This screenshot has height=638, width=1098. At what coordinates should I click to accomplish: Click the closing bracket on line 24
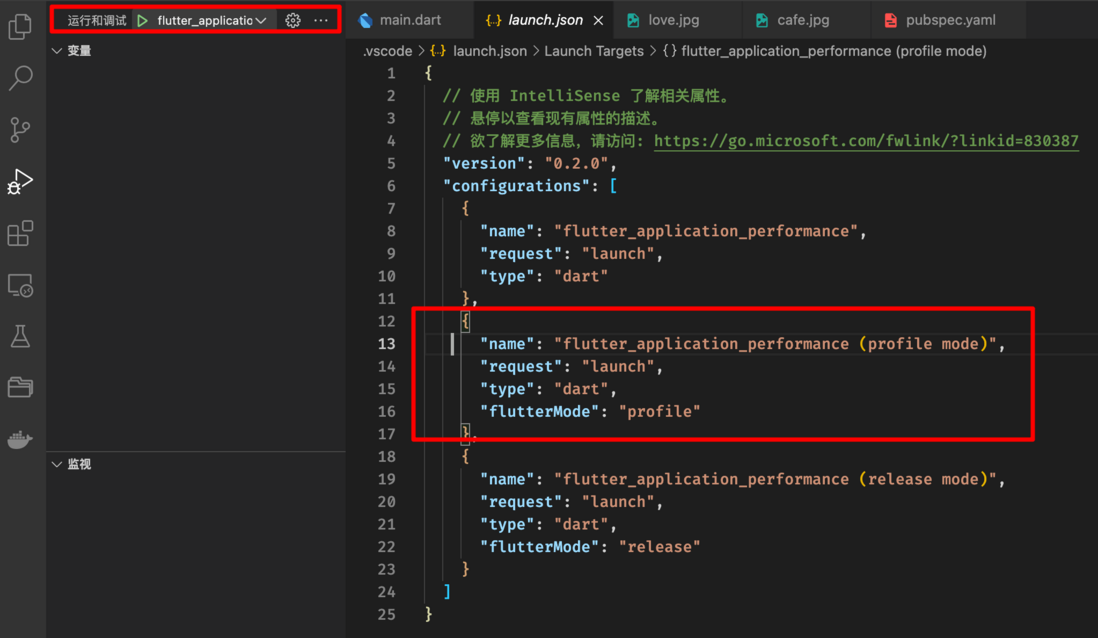coord(447,592)
